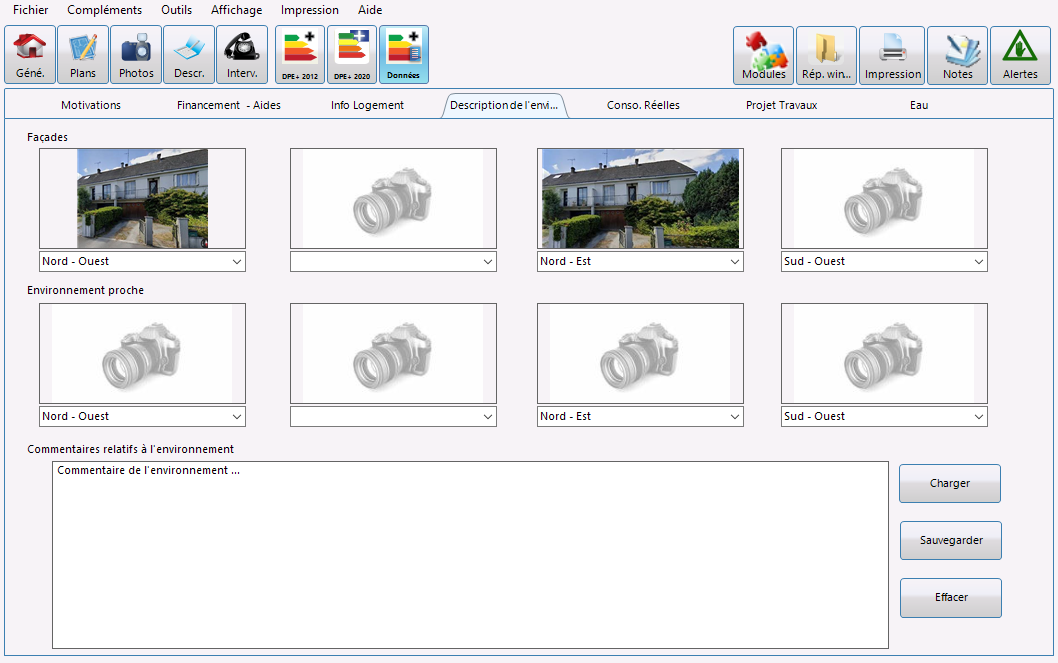This screenshot has width=1058, height=663.
Task: Expand Nord - Ouest dropdown under Façades
Action: point(142,262)
